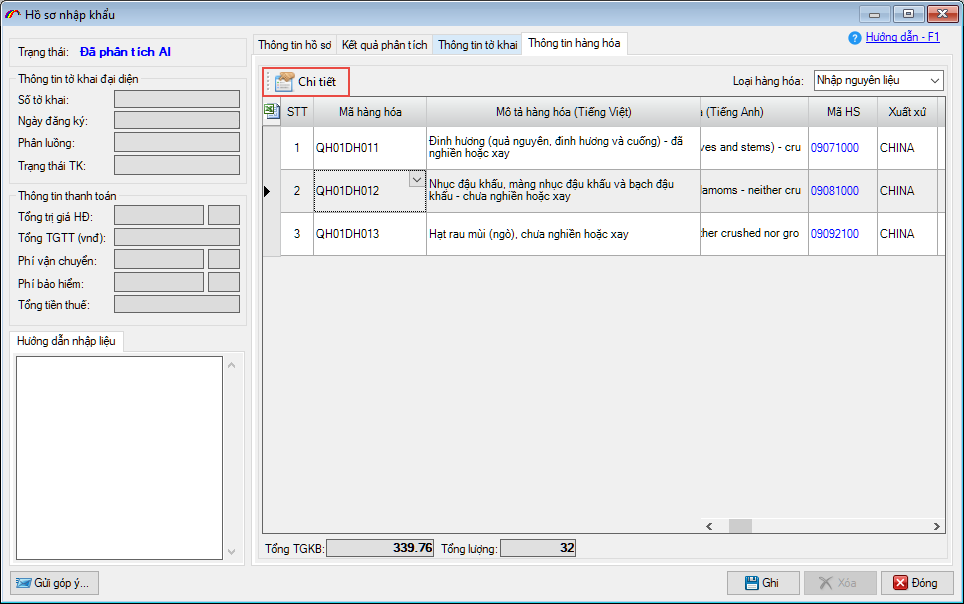964x604 pixels.
Task: Click HS code 09092100 in row 3
Action: 834,234
